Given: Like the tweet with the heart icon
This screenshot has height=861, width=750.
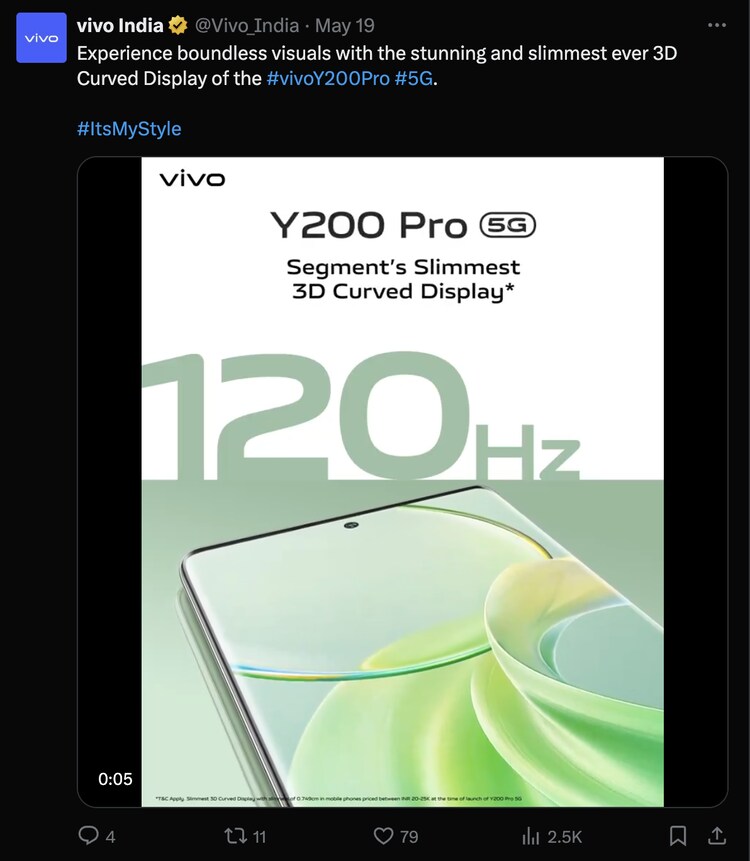Looking at the screenshot, I should coord(383,836).
